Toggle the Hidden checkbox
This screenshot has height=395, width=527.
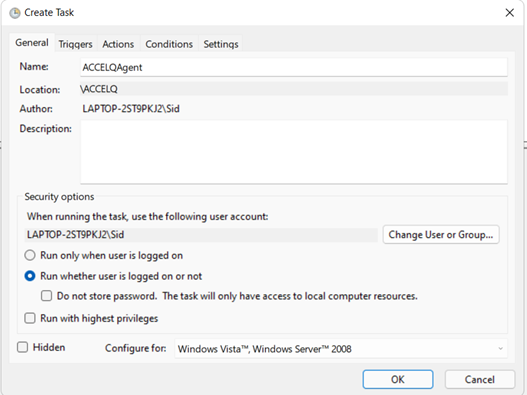[x=23, y=347]
